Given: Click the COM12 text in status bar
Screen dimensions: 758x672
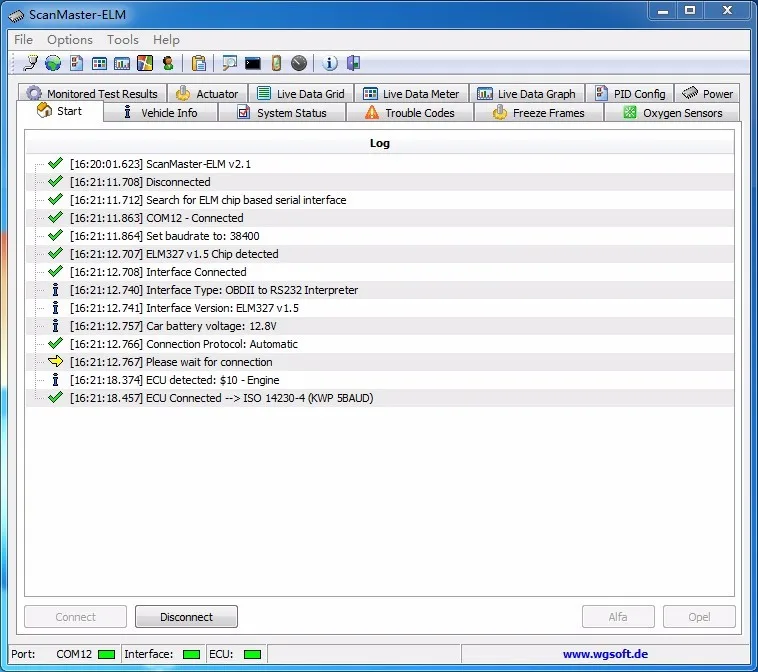Looking at the screenshot, I should 74,654.
